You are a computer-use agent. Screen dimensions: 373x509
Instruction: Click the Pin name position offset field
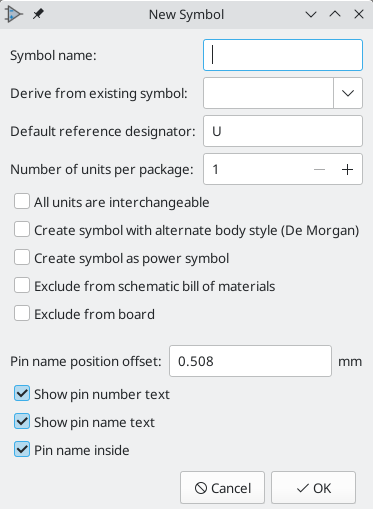[250, 361]
